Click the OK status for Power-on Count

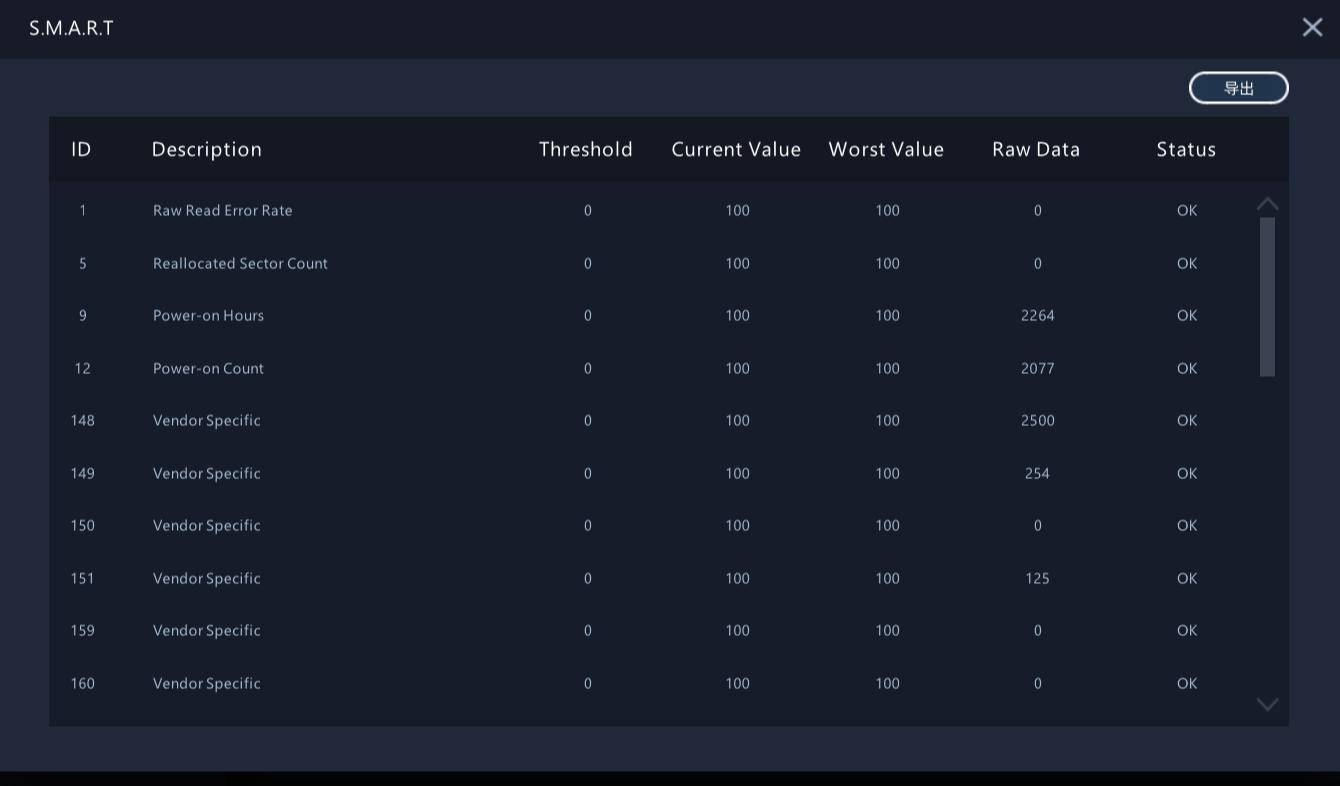pyautogui.click(x=1187, y=368)
